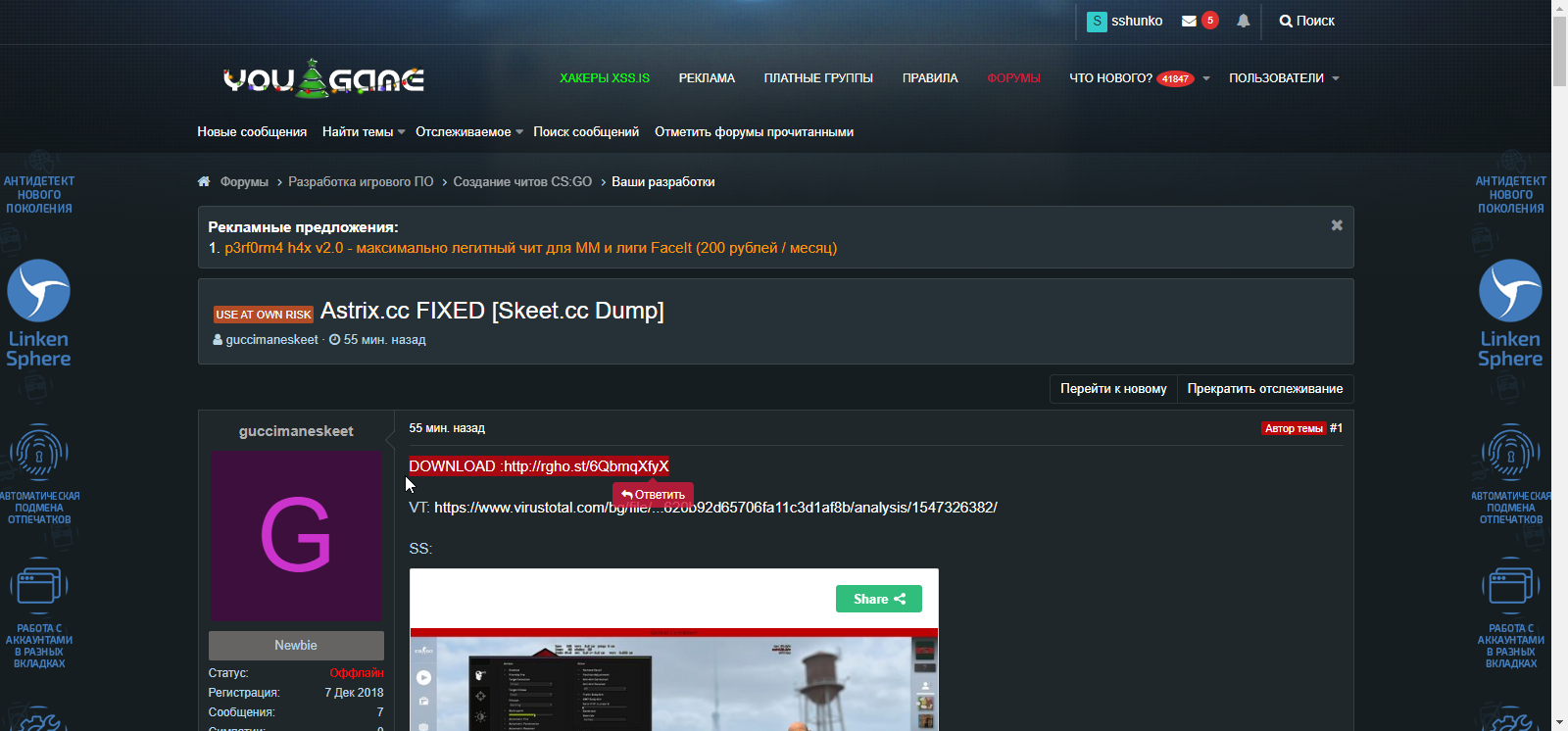Expand the Найти темы dropdown
Screen dimensions: 1568x731
(x=401, y=132)
